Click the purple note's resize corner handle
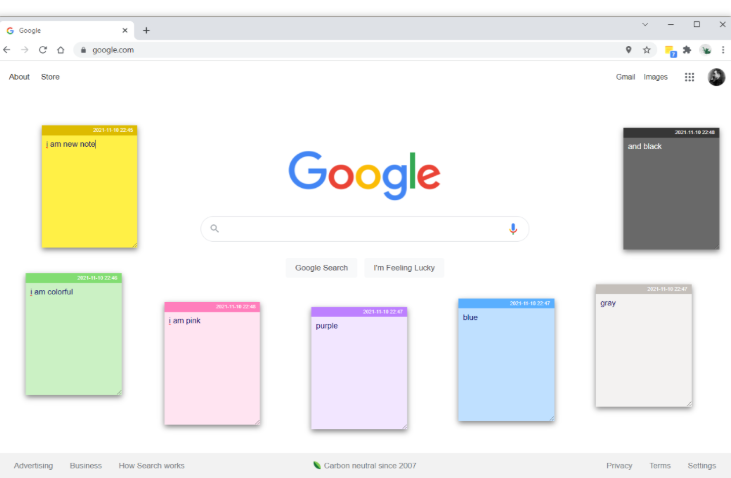This screenshot has width=731, height=478. point(405,427)
